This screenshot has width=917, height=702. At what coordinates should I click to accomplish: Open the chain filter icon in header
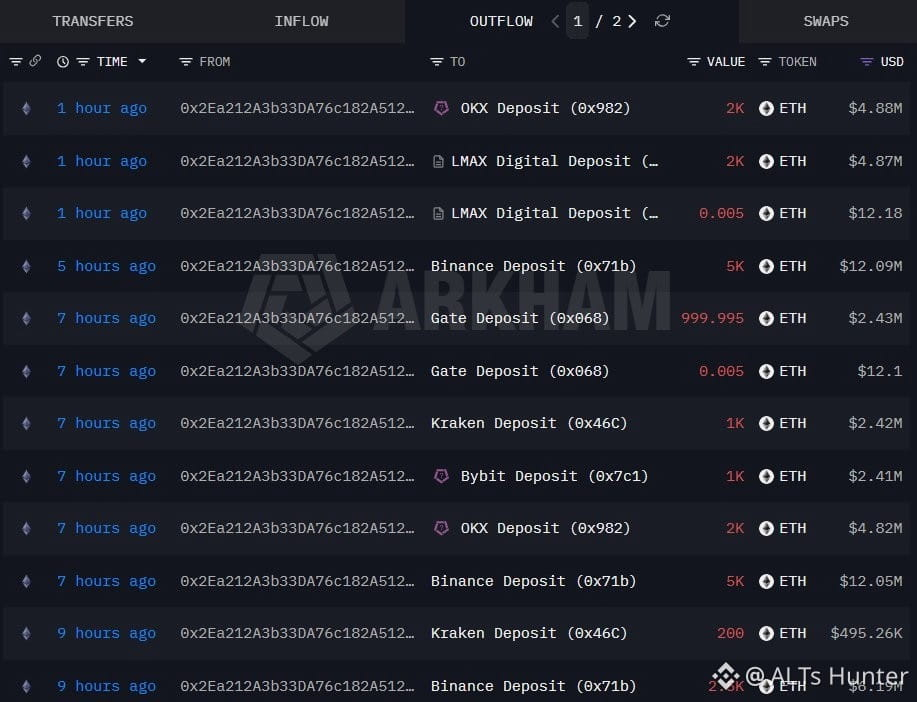point(16,61)
